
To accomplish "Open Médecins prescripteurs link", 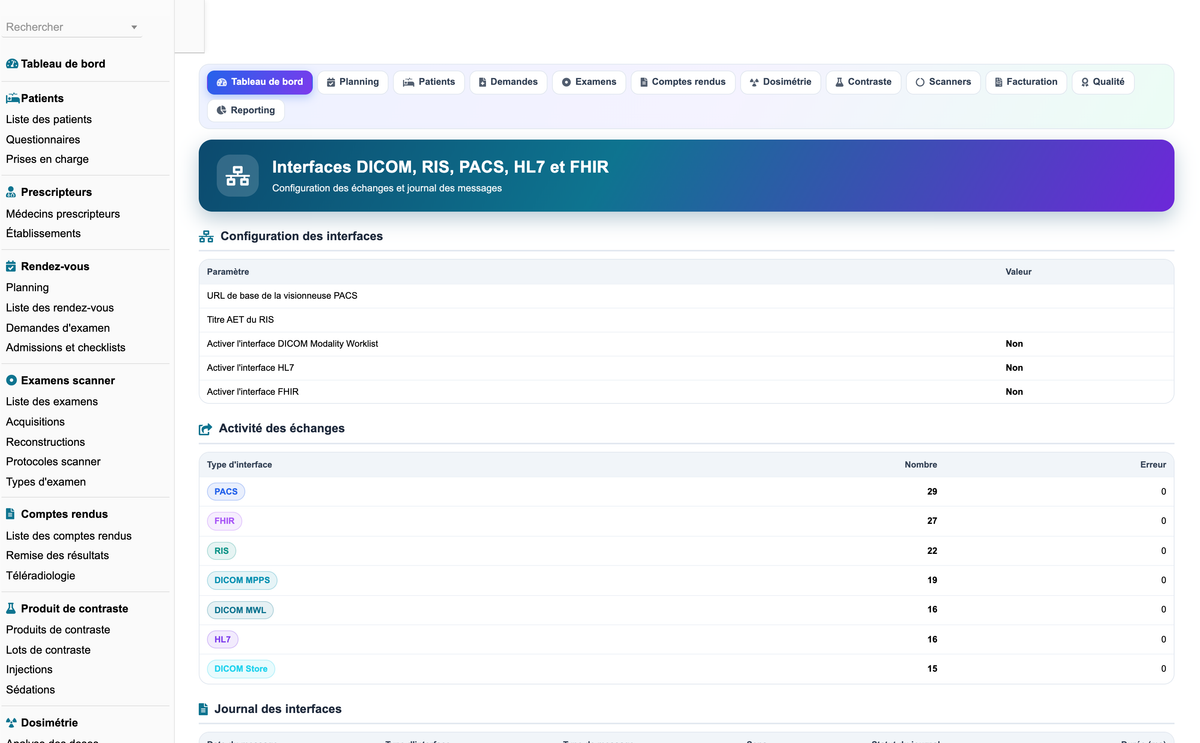I will (x=63, y=214).
